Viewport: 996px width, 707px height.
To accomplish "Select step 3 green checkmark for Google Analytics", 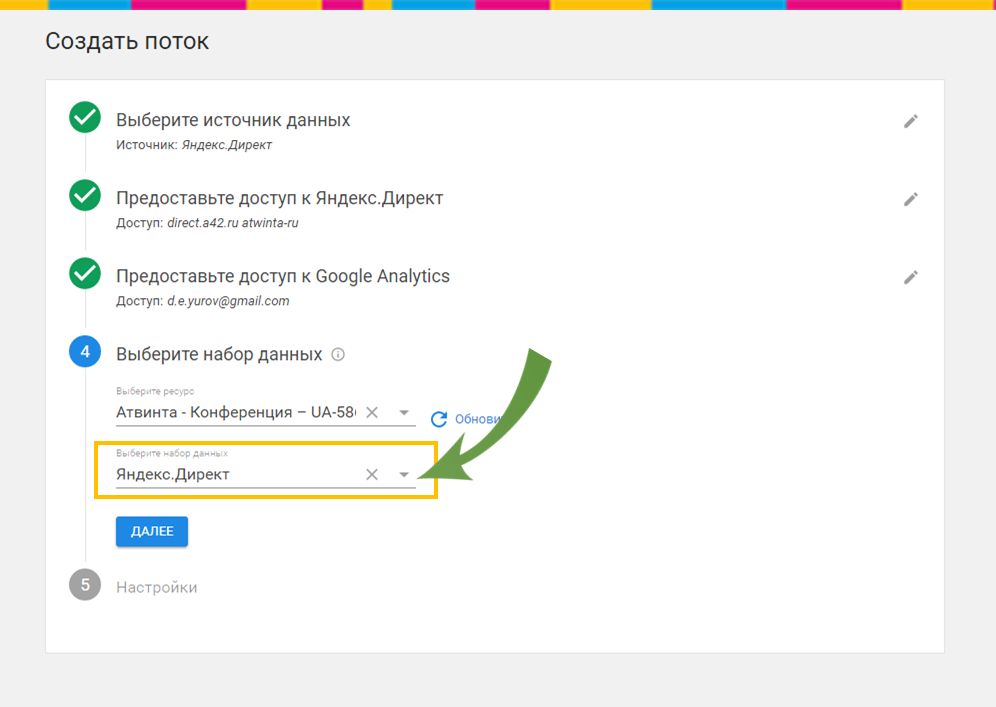I will pos(85,273).
